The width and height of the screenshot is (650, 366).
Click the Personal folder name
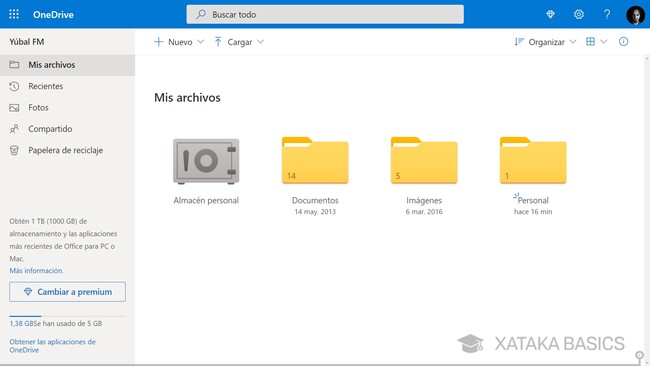[533, 200]
